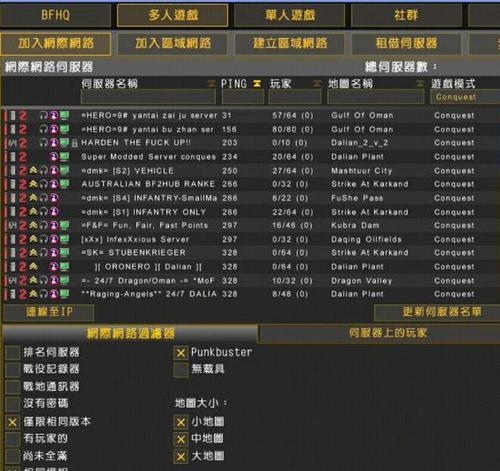Click the ranked chevron icon on the AUSTRALIAN BF2HUB row
Screen dimensions: 500x471
[x=33, y=184]
